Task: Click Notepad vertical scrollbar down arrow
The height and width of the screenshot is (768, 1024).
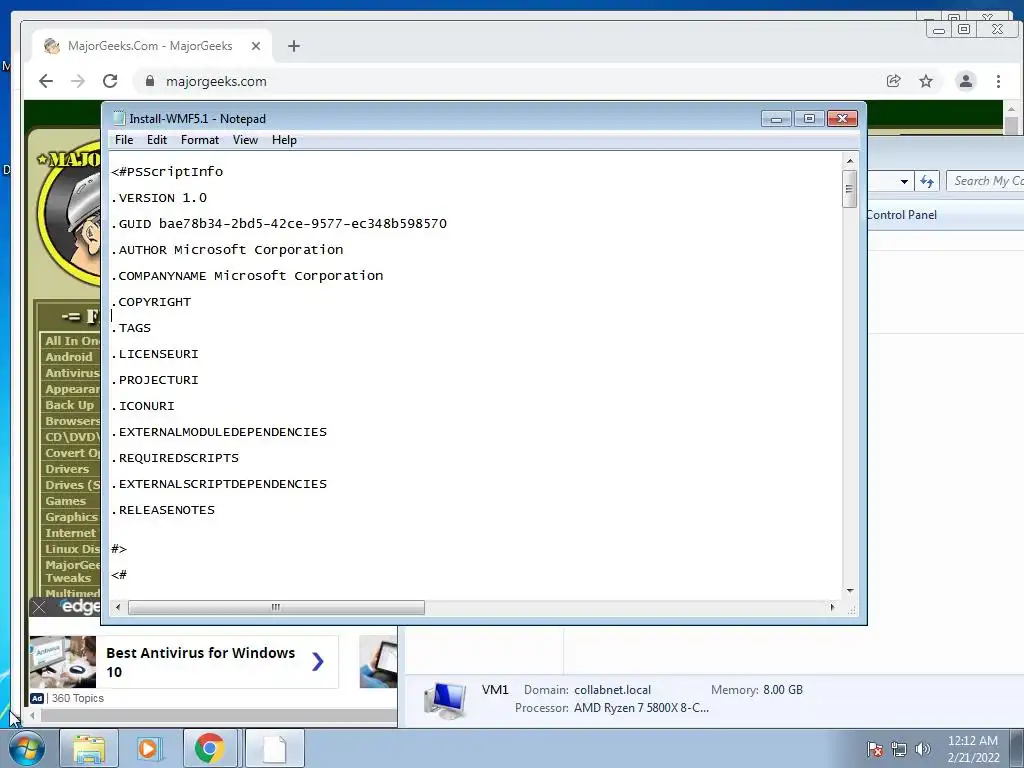Action: tap(850, 591)
